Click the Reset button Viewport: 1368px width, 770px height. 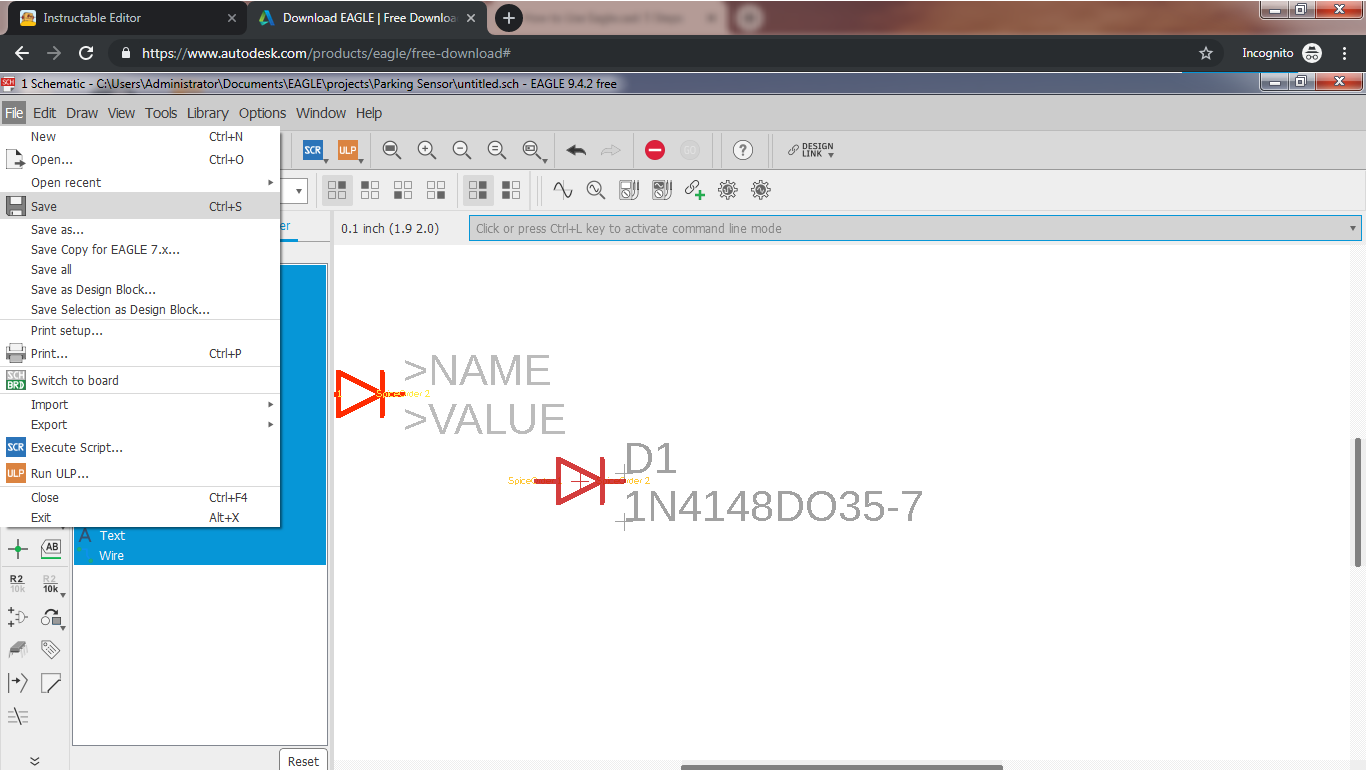303,761
